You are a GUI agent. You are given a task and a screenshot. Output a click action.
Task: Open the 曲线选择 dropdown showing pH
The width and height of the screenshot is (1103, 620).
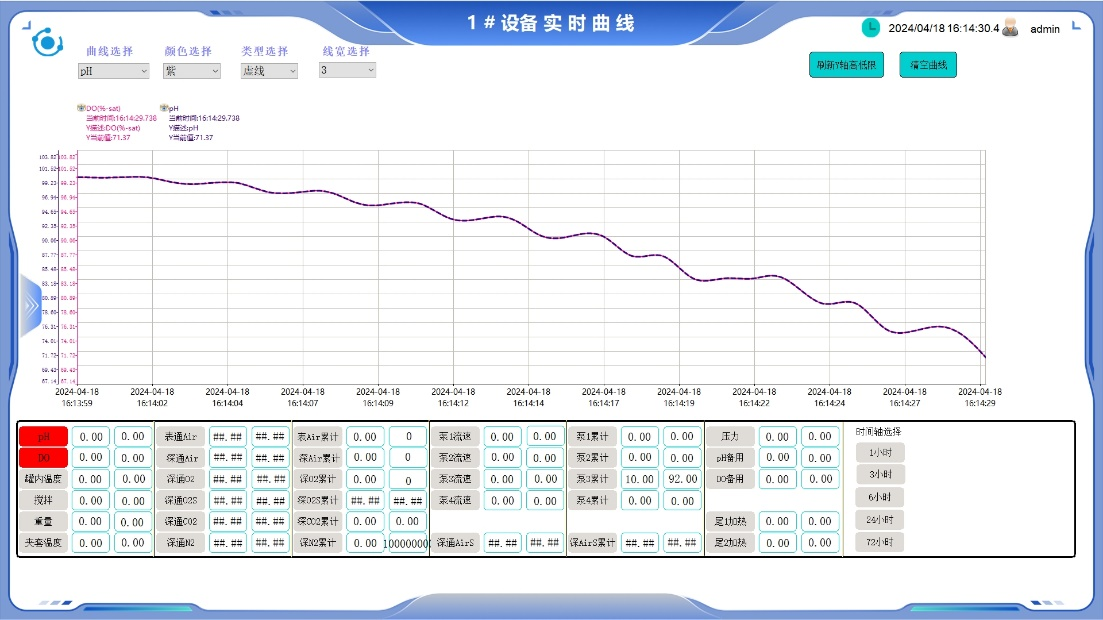(x=114, y=71)
